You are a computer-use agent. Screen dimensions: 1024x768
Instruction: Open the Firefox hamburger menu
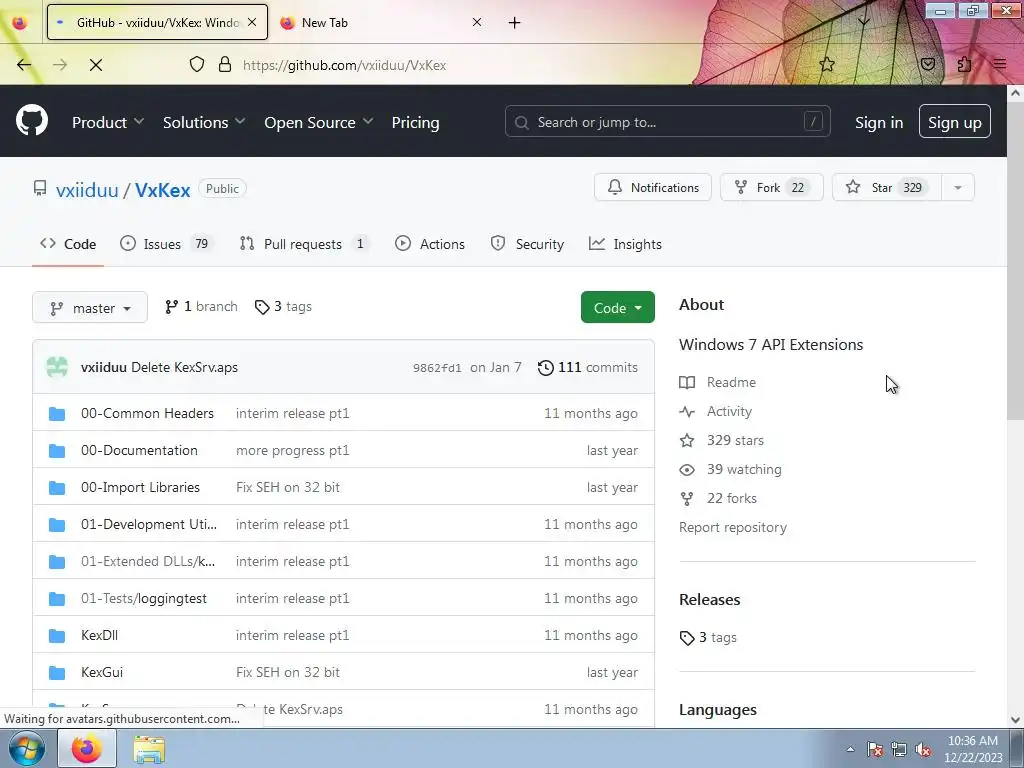[x=1000, y=64]
